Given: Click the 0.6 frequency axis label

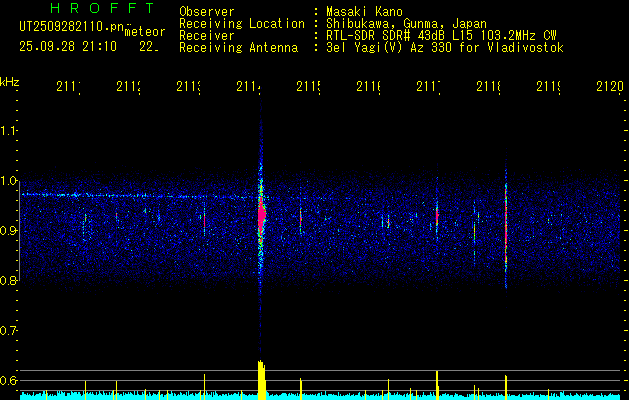Looking at the screenshot, I should click(x=9, y=380).
